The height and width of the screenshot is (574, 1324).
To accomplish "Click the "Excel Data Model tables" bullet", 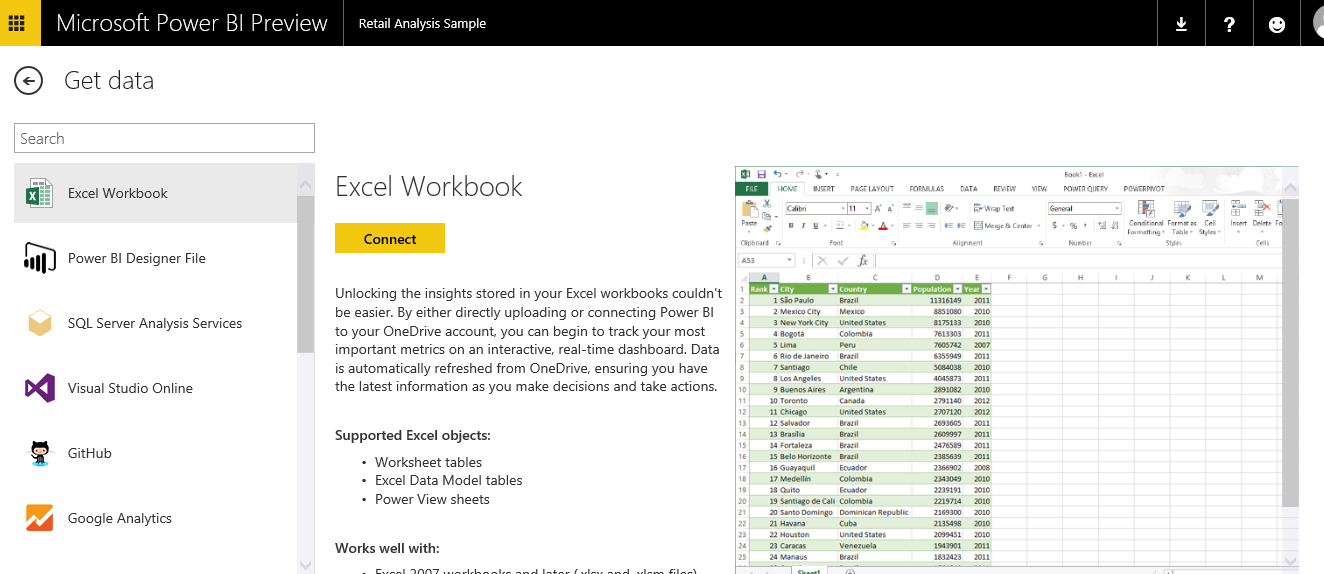I will click(x=449, y=480).
